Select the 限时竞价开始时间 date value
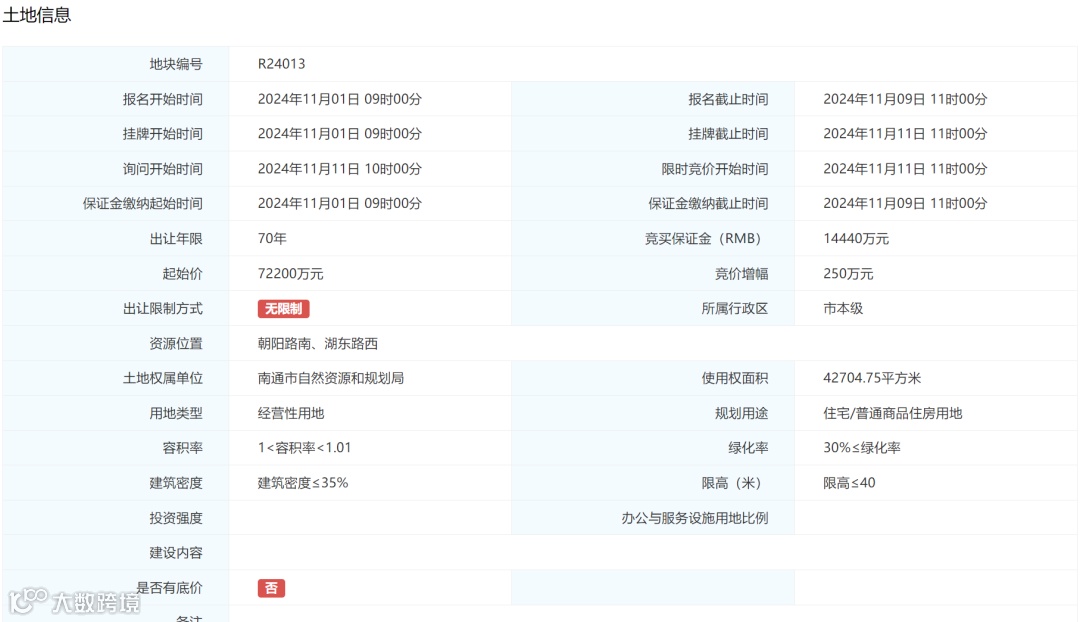The height and width of the screenshot is (622, 1080). (x=905, y=169)
